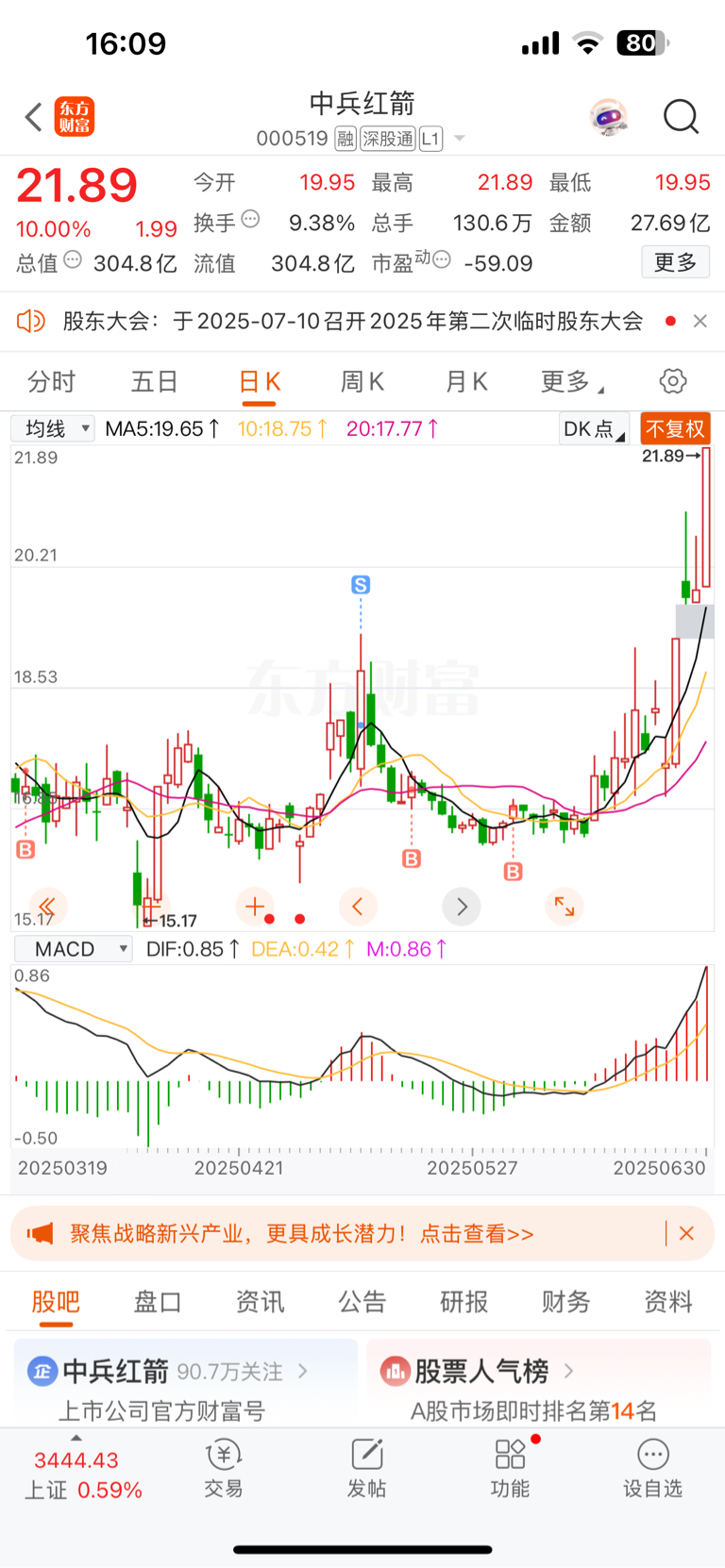Expand the 股票人气榜 chevron

pyautogui.click(x=568, y=1371)
